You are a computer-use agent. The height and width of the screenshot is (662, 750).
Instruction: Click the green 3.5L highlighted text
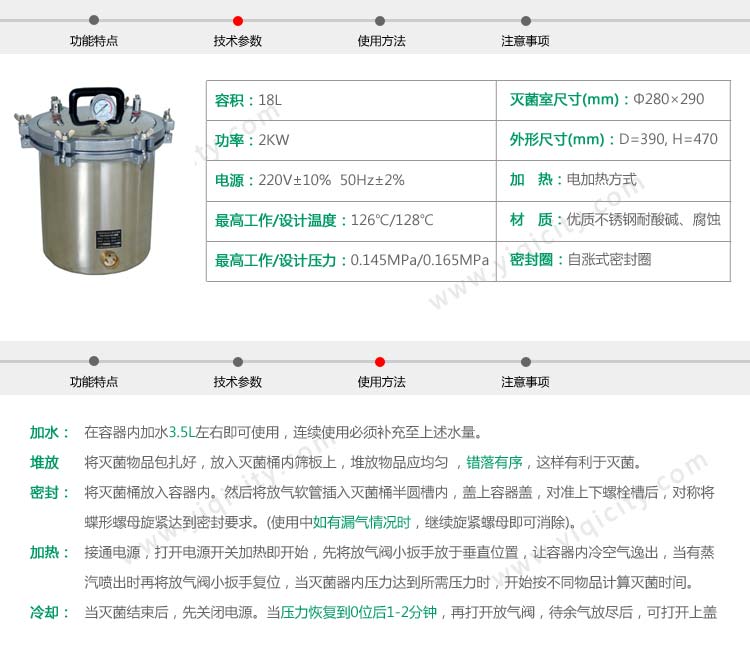click(x=180, y=433)
